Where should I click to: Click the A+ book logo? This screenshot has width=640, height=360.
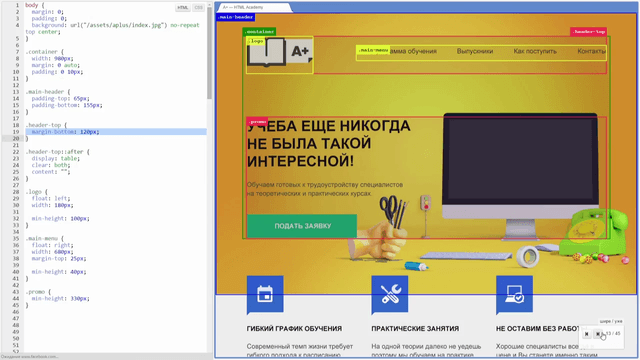[x=280, y=52]
